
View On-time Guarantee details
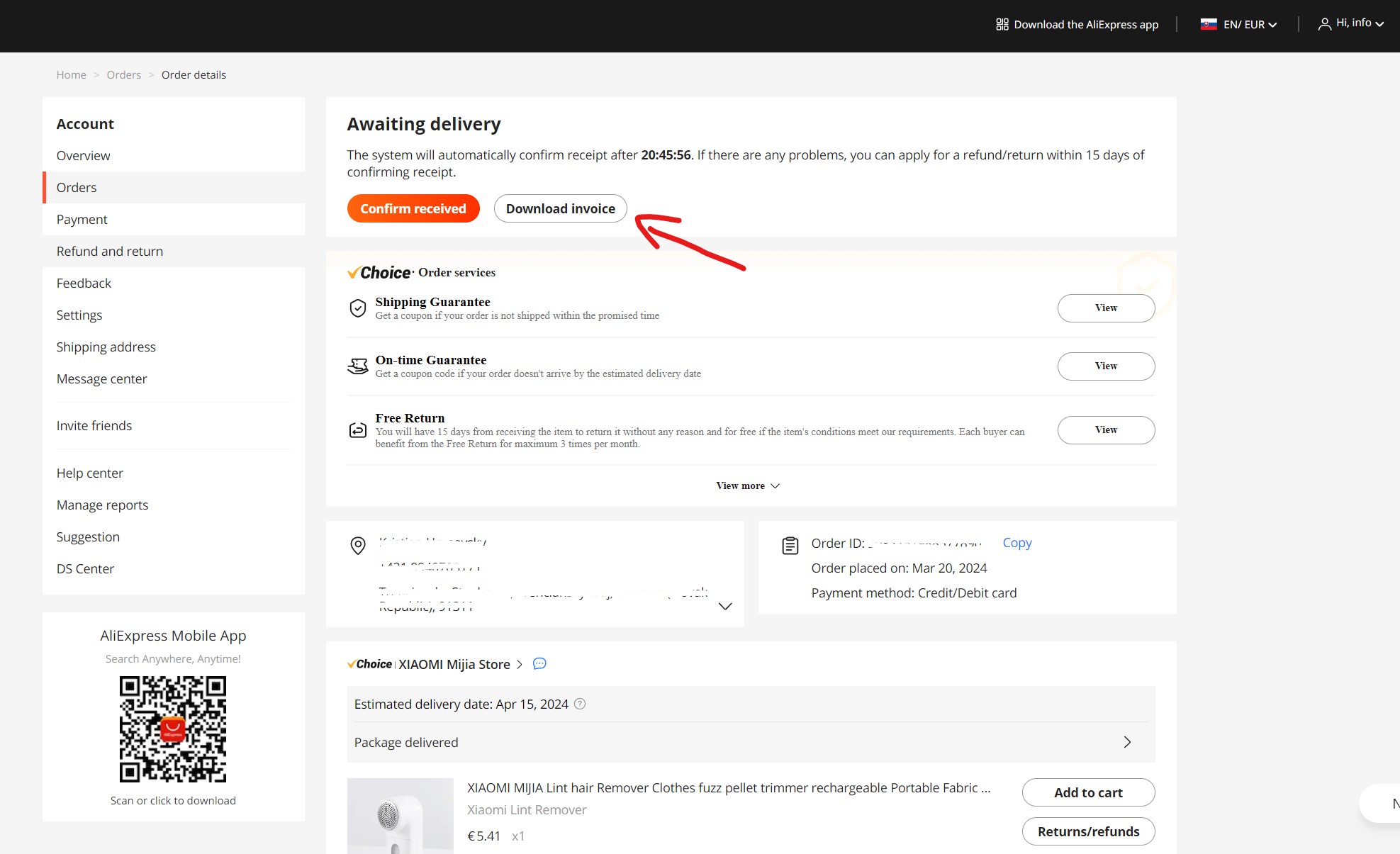click(1106, 366)
